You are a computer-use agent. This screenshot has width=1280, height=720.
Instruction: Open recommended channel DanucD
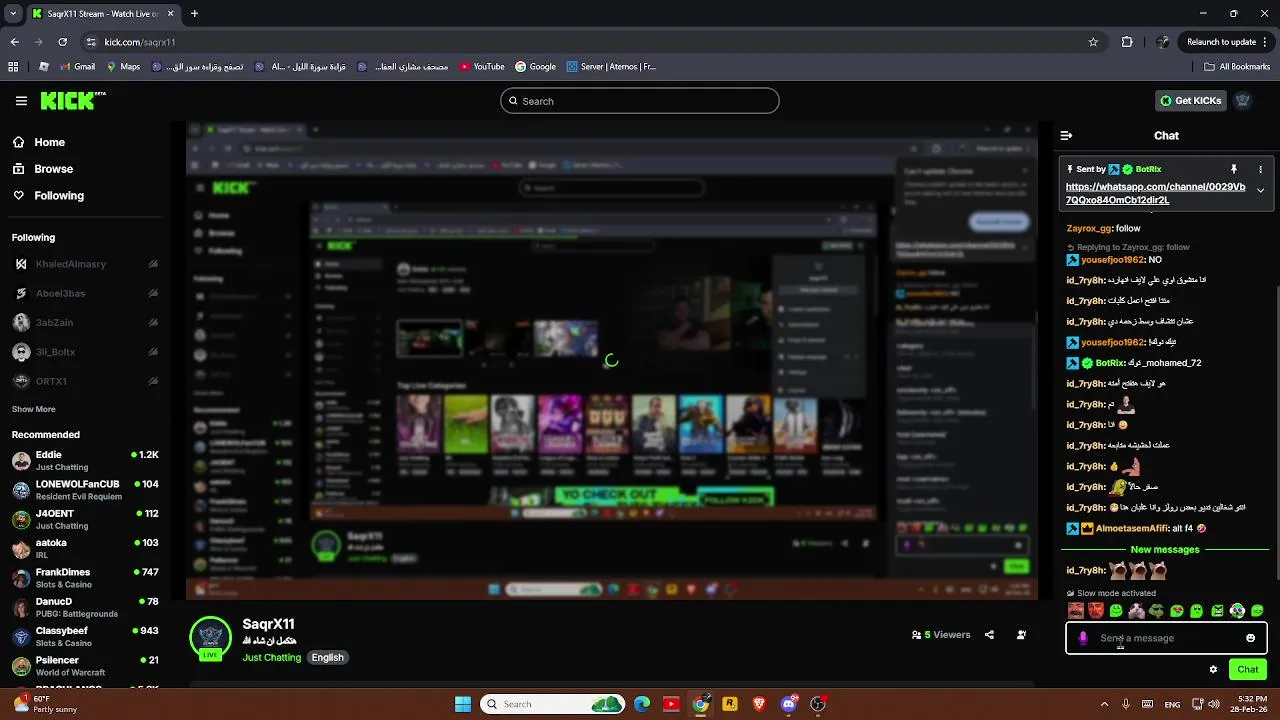pos(86,607)
